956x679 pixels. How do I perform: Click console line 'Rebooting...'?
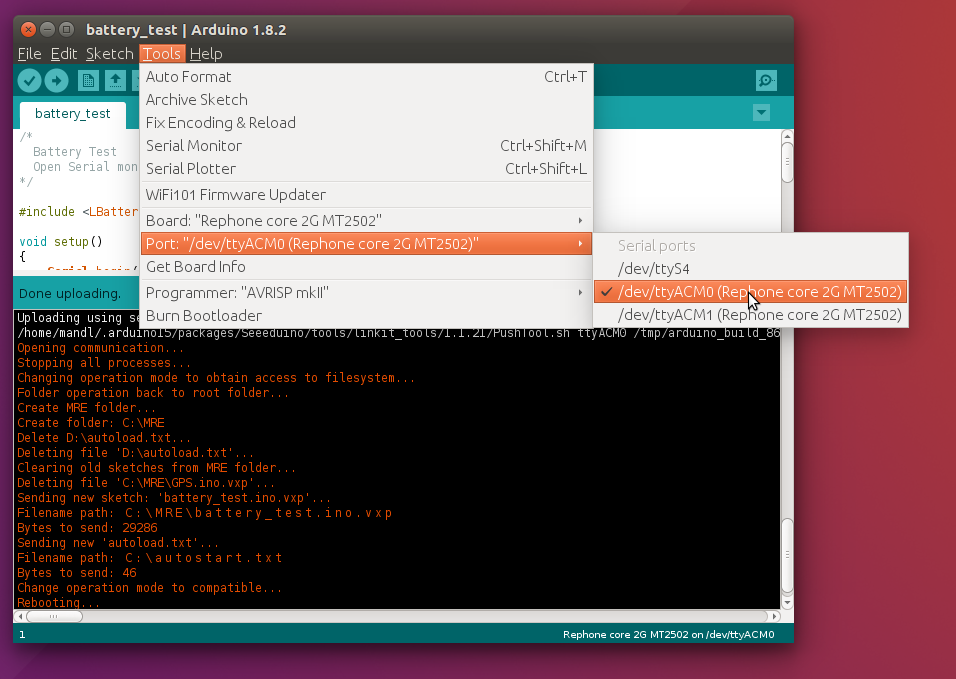coord(59,603)
